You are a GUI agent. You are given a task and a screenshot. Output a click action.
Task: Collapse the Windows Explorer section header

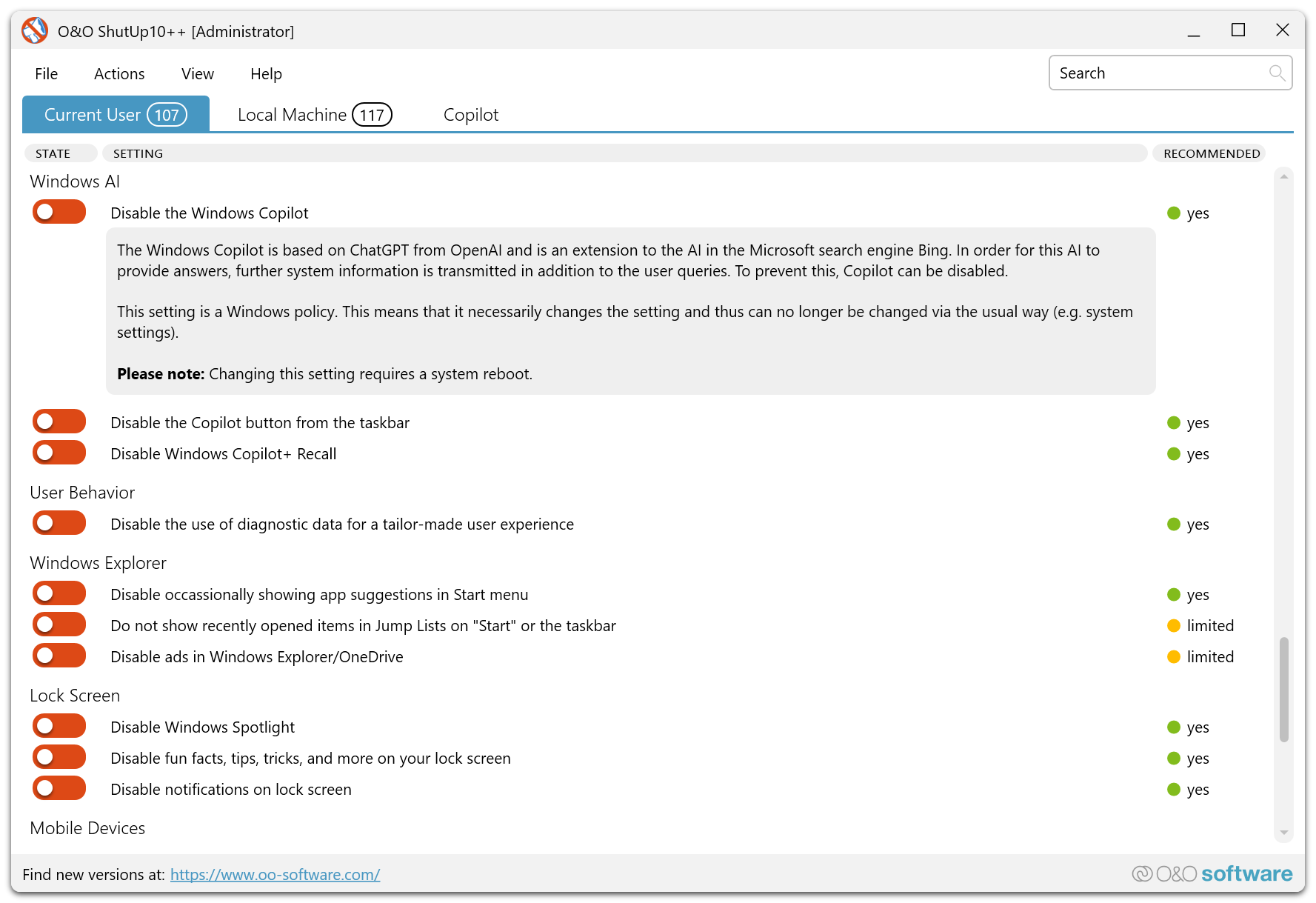pyautogui.click(x=98, y=563)
